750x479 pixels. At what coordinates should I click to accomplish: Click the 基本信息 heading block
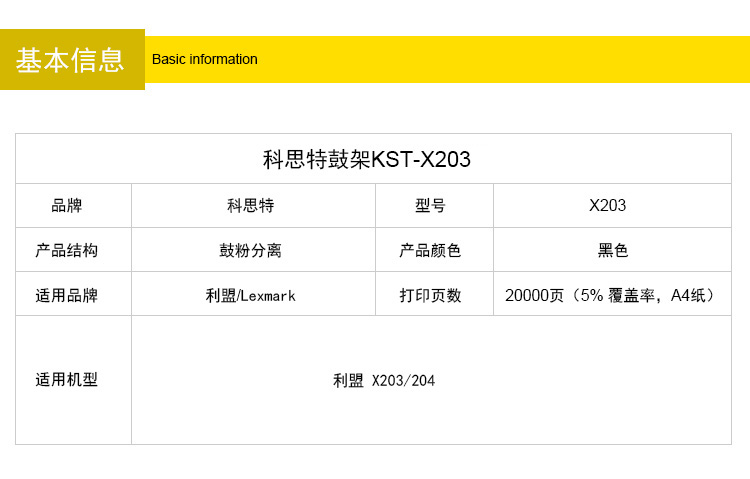(x=71, y=60)
